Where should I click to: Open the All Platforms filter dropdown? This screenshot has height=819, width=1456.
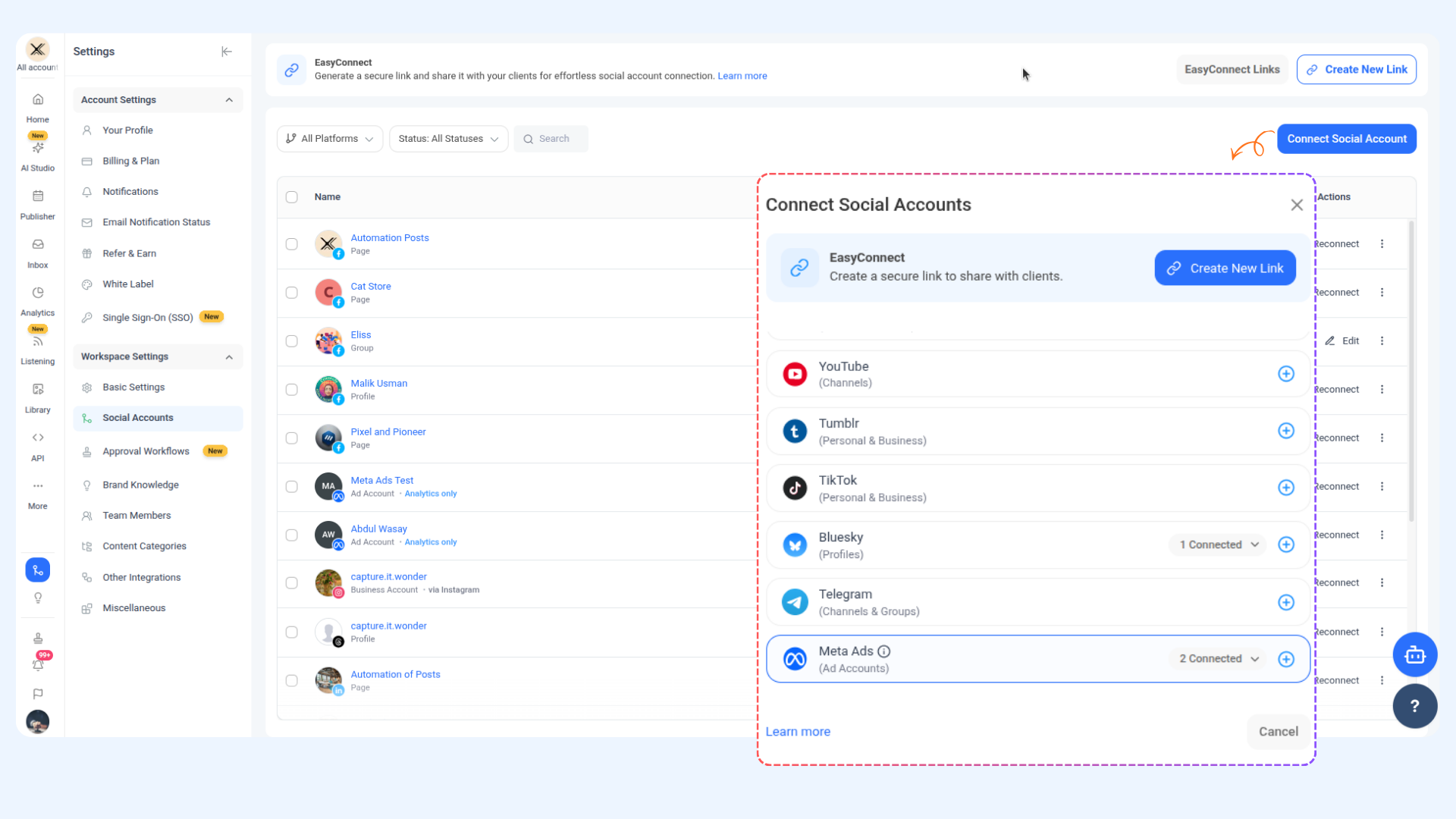coord(330,139)
